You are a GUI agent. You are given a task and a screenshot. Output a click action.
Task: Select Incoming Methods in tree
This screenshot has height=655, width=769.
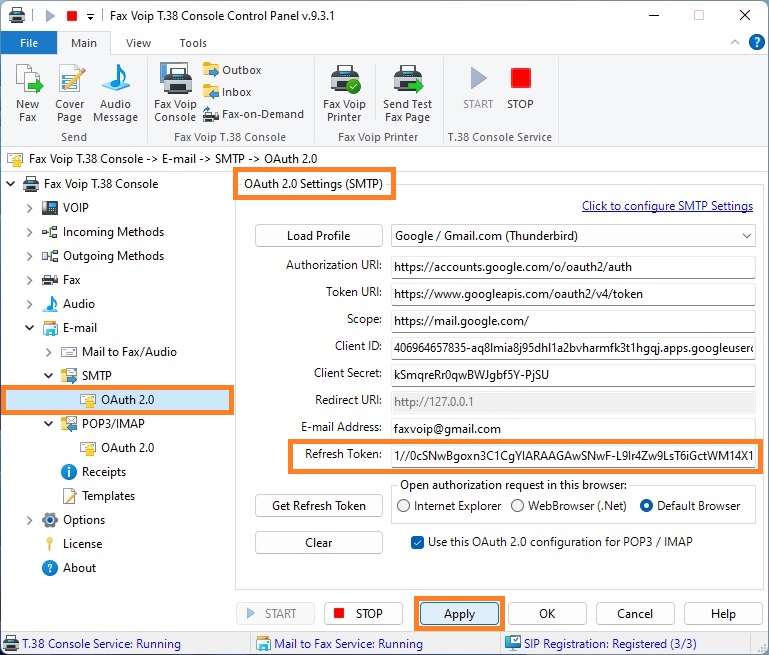point(103,232)
